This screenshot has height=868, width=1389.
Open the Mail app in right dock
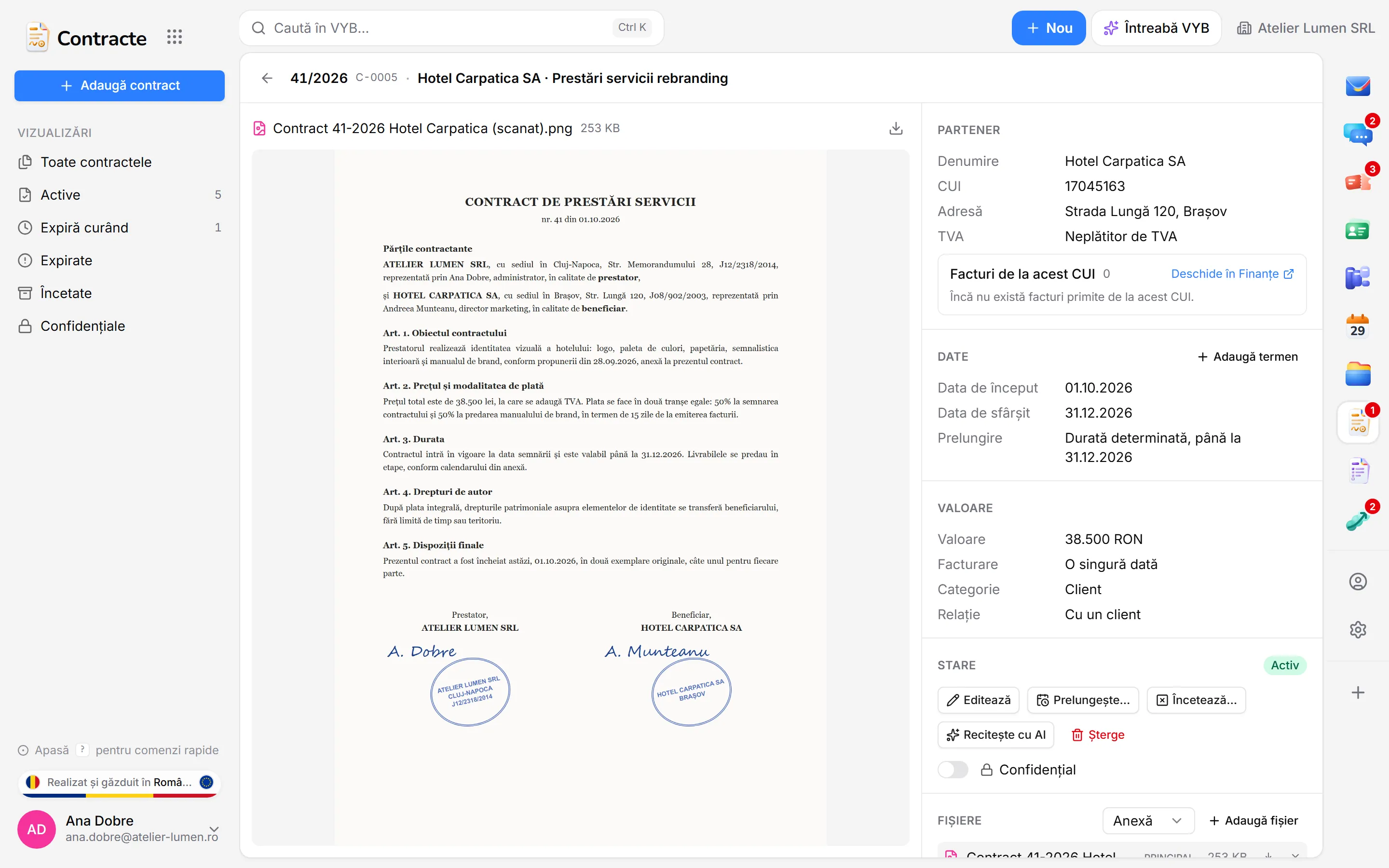(x=1358, y=86)
